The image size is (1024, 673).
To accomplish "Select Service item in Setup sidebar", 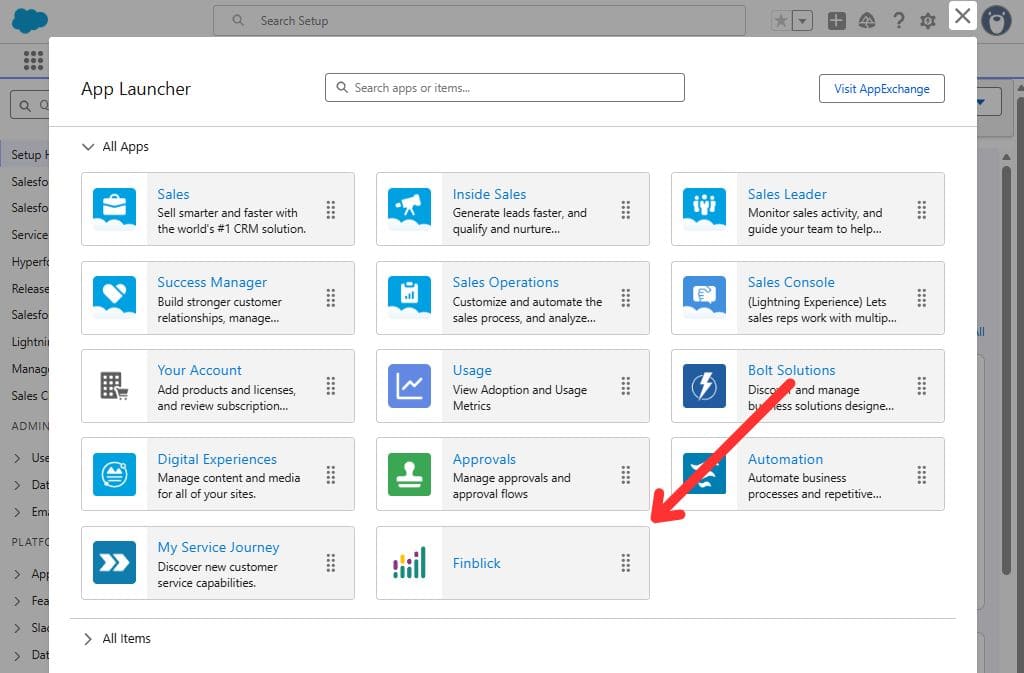I will (30, 234).
